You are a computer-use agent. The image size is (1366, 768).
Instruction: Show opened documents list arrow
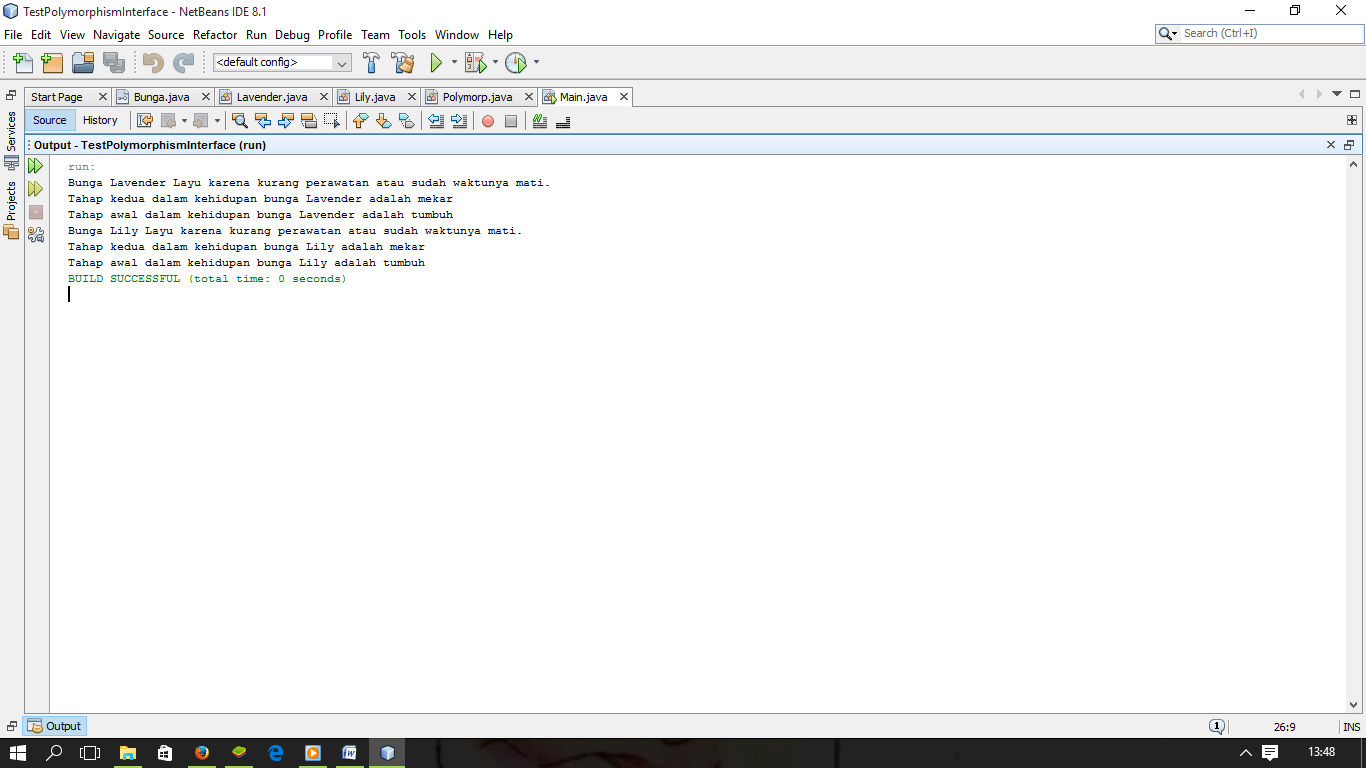point(1337,94)
